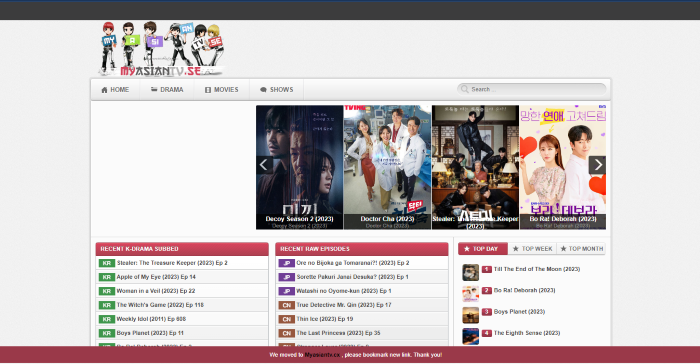Open the MOVIES menu item
Screen dimensions: 700x364
pos(221,89)
